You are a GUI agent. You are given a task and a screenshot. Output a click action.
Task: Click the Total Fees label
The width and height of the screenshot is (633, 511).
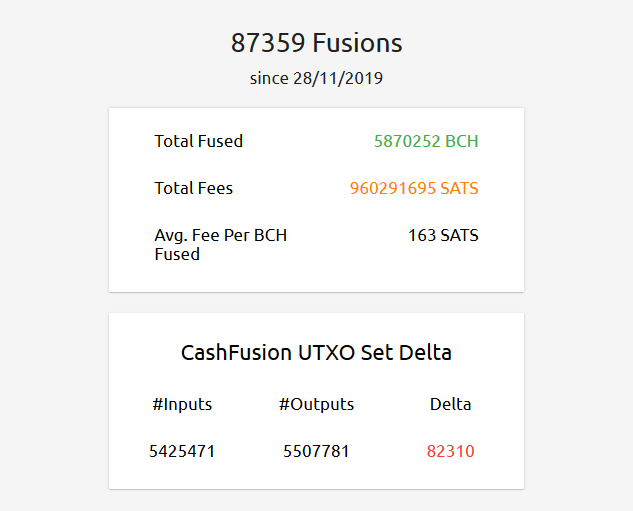coord(194,188)
